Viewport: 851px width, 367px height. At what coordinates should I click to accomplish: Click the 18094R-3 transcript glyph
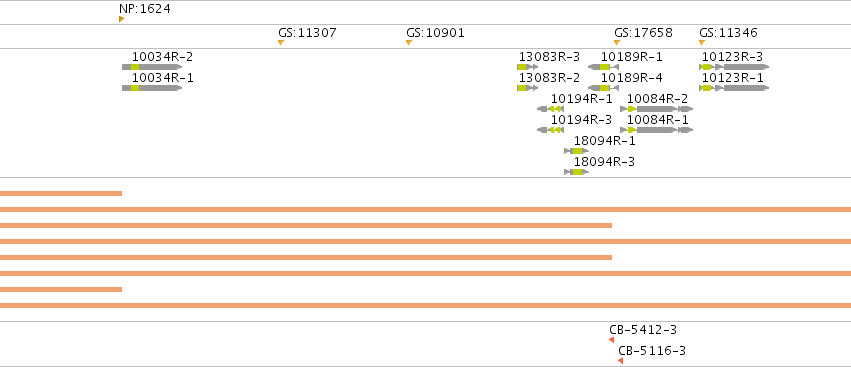576,172
